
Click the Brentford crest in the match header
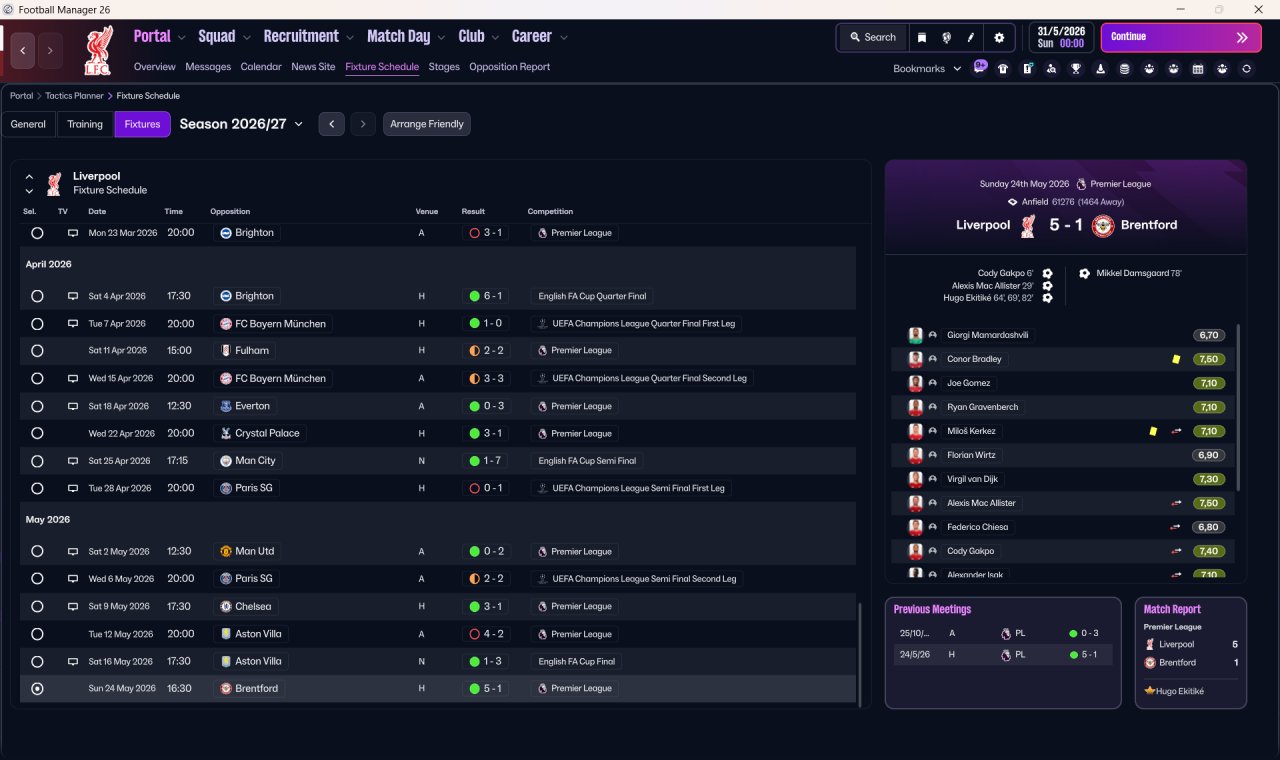(x=1103, y=225)
